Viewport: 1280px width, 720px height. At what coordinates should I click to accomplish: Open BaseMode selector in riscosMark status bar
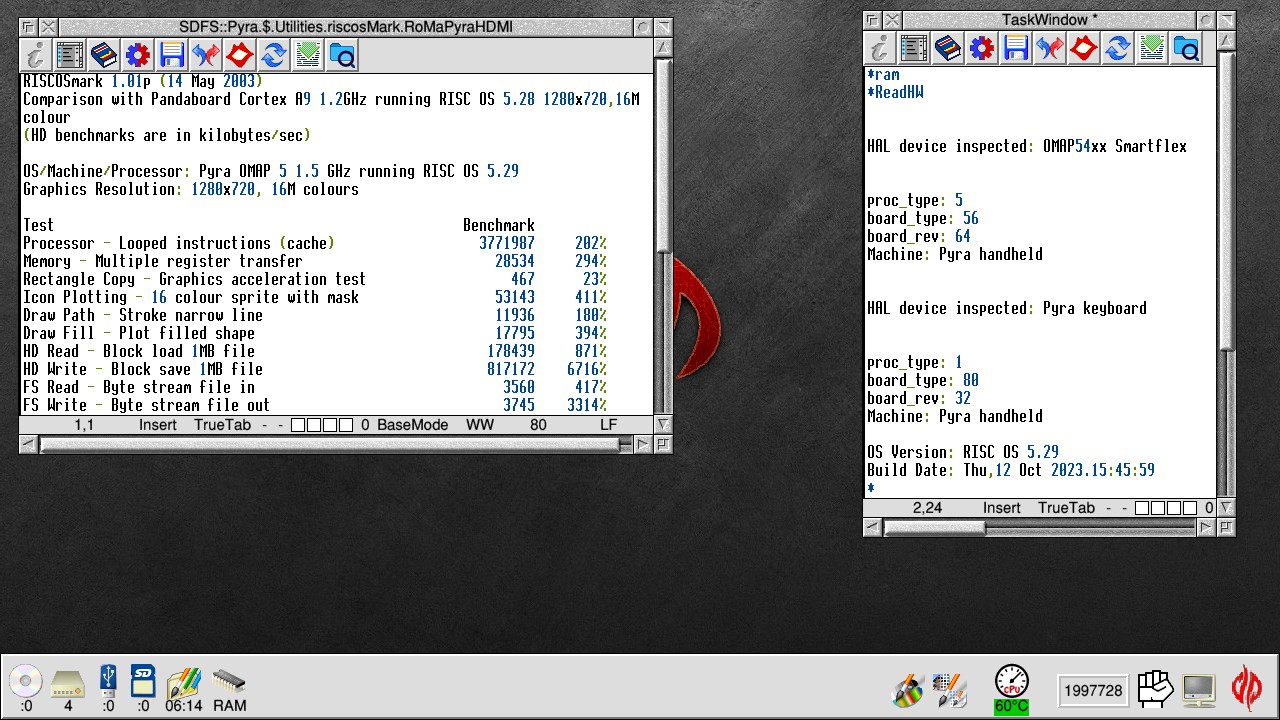tap(412, 425)
